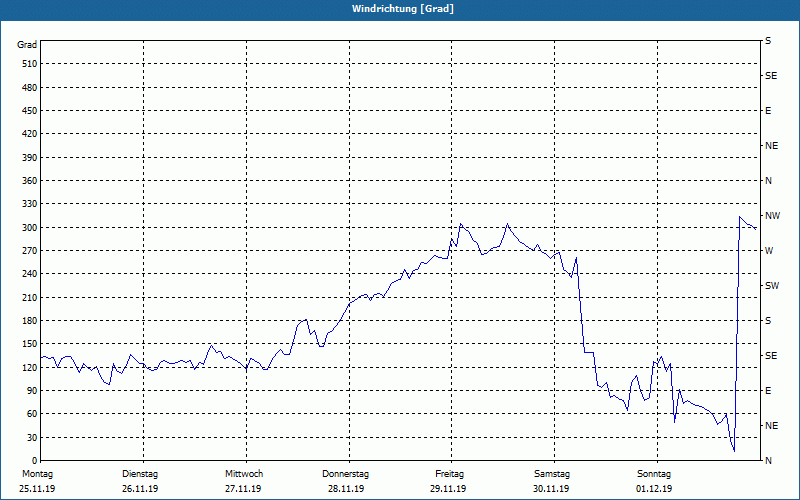Click the 60 axis value
Screen dimensions: 800x500
[32, 413]
